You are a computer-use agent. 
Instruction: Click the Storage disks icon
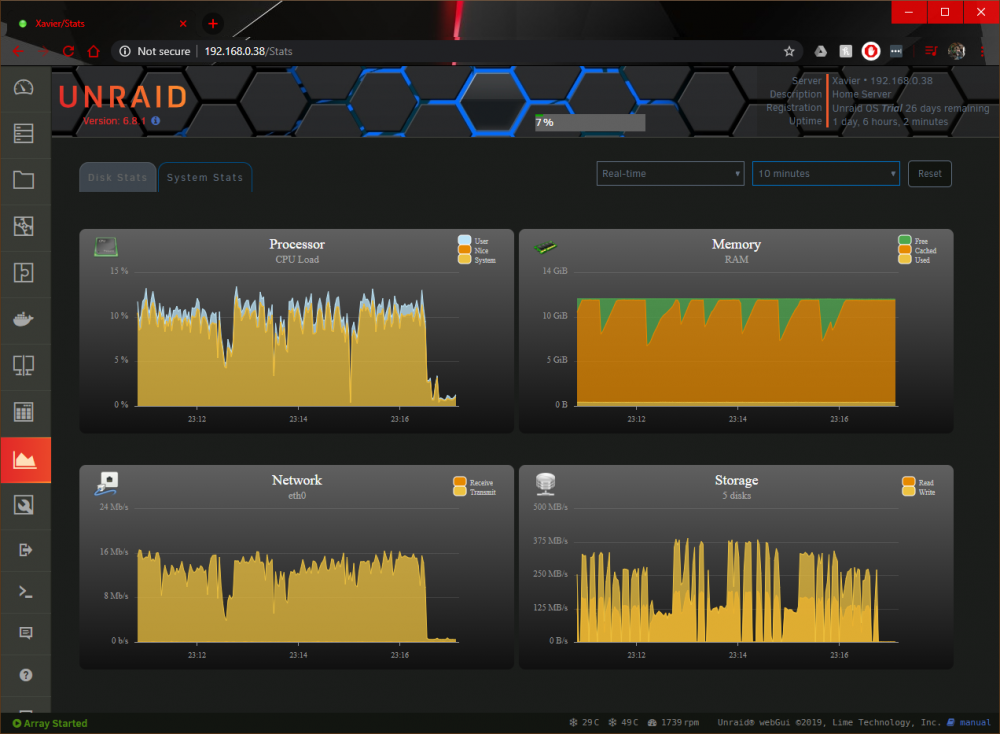pyautogui.click(x=545, y=484)
